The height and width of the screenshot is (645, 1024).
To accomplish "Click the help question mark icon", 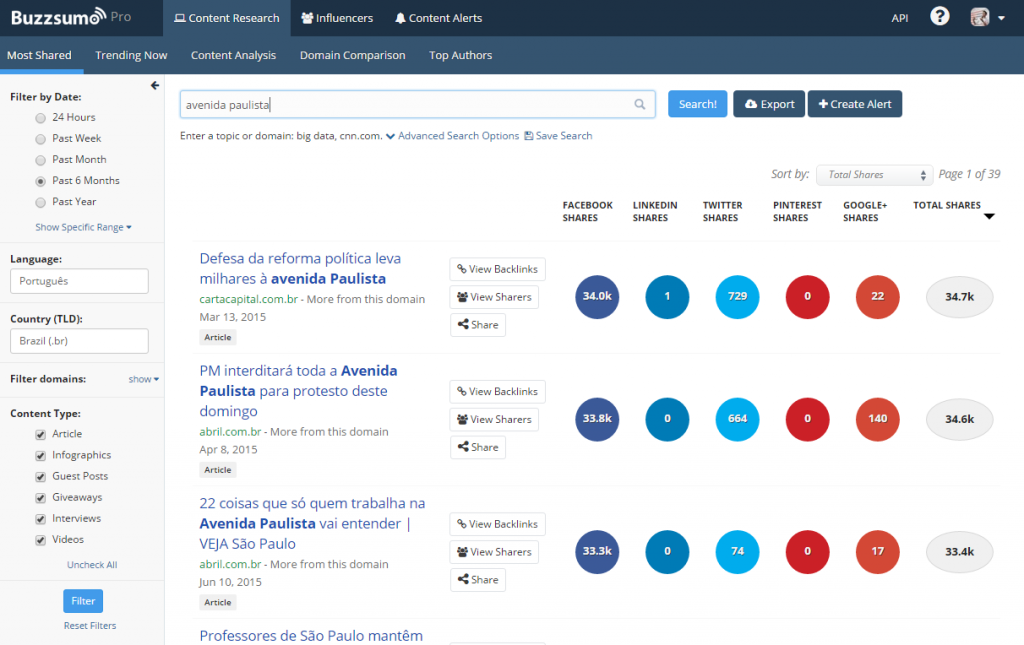I will click(939, 17).
